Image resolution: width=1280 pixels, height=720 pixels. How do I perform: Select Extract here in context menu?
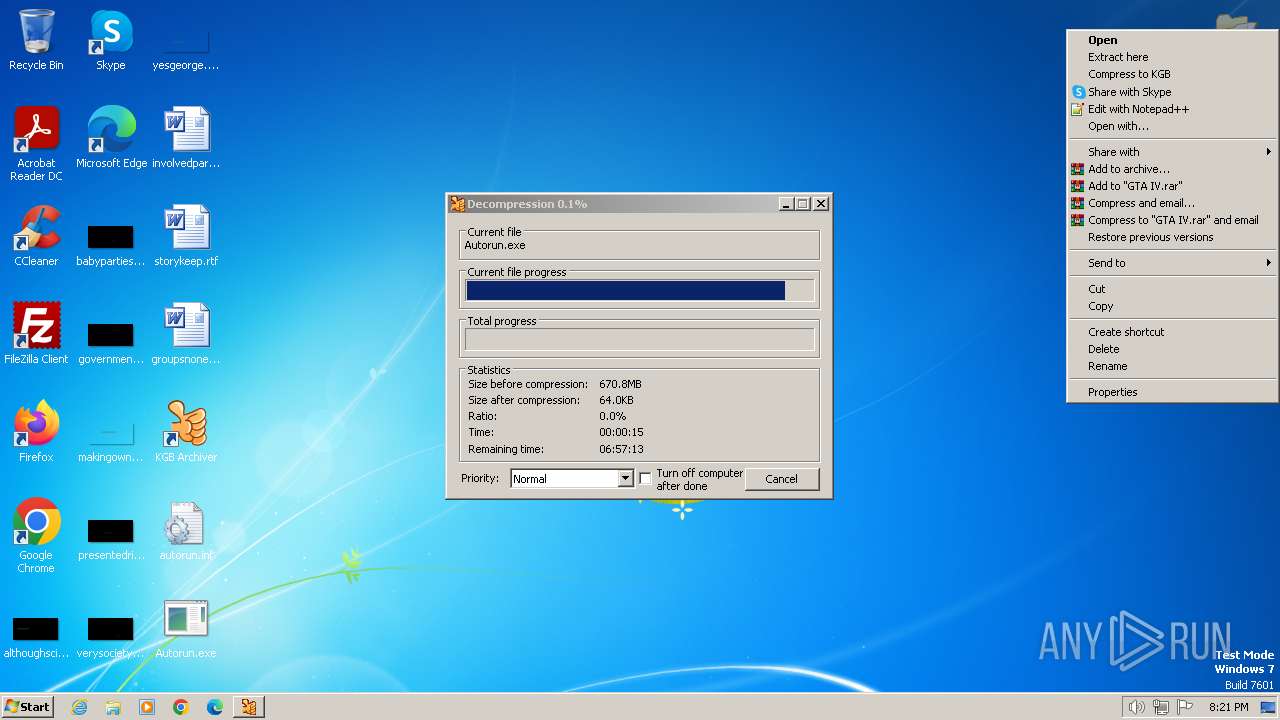tap(1172, 57)
